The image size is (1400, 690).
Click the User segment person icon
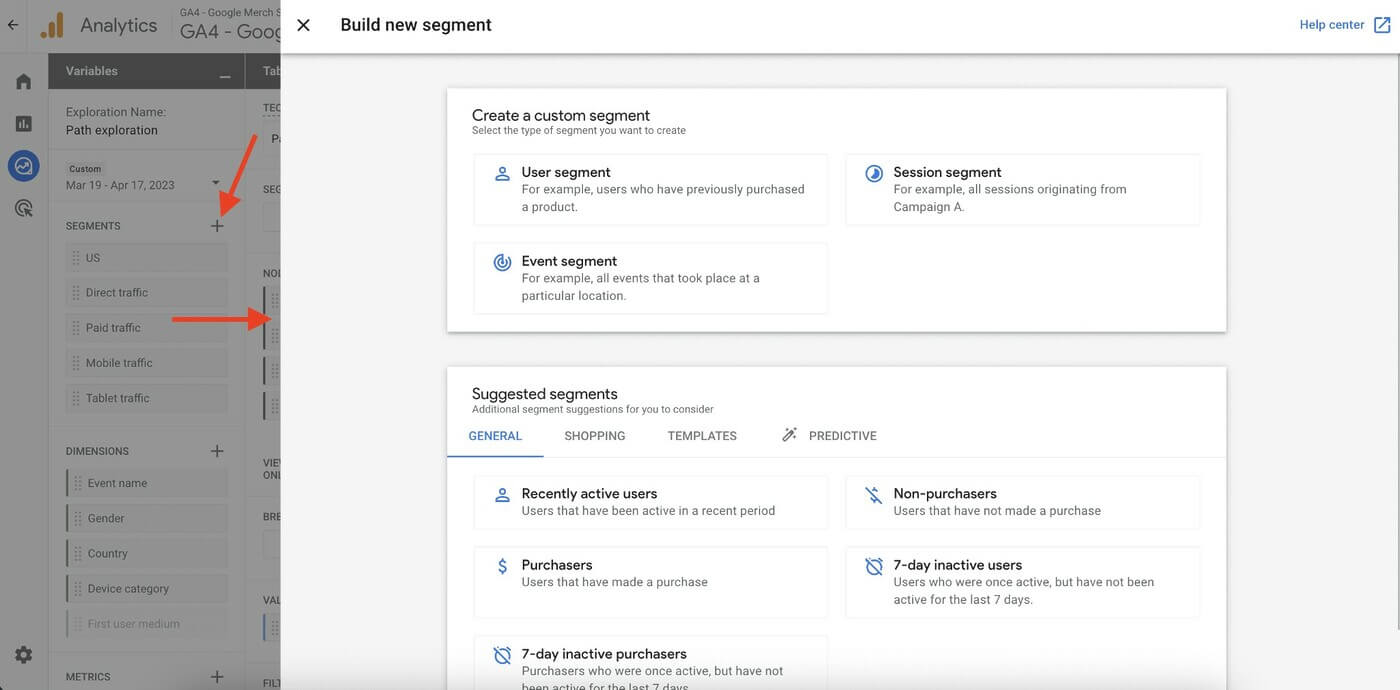click(502, 172)
